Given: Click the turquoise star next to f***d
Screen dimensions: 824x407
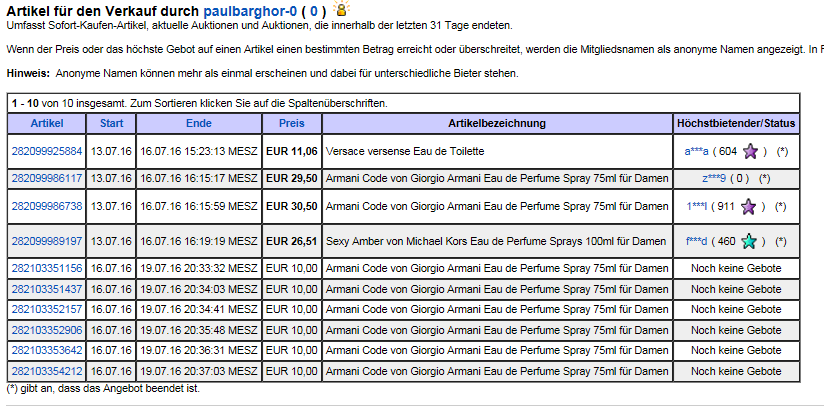Looking at the screenshot, I should coord(749,242).
